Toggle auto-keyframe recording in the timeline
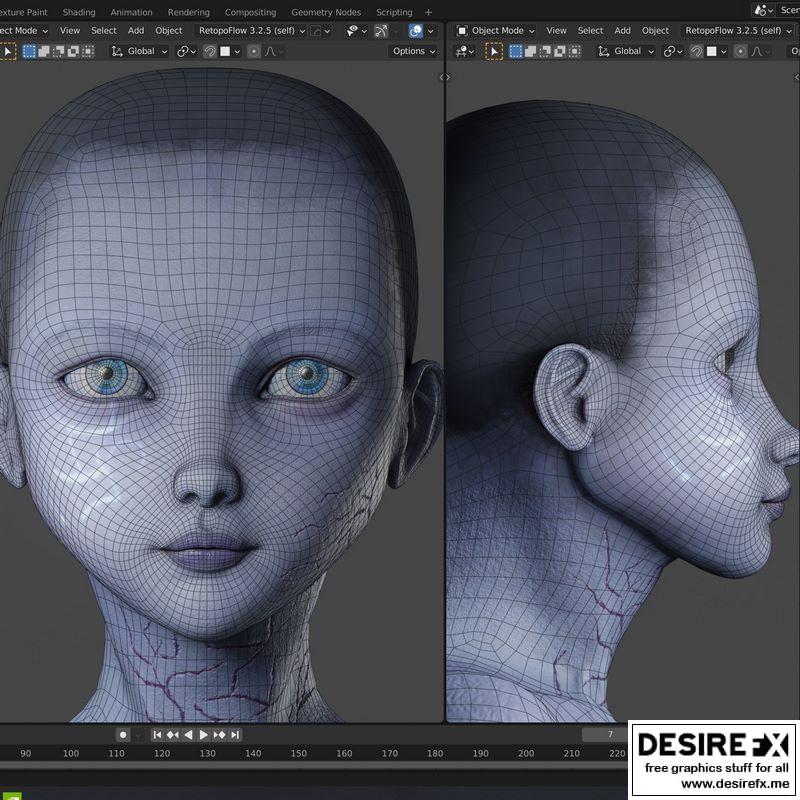 [124, 733]
